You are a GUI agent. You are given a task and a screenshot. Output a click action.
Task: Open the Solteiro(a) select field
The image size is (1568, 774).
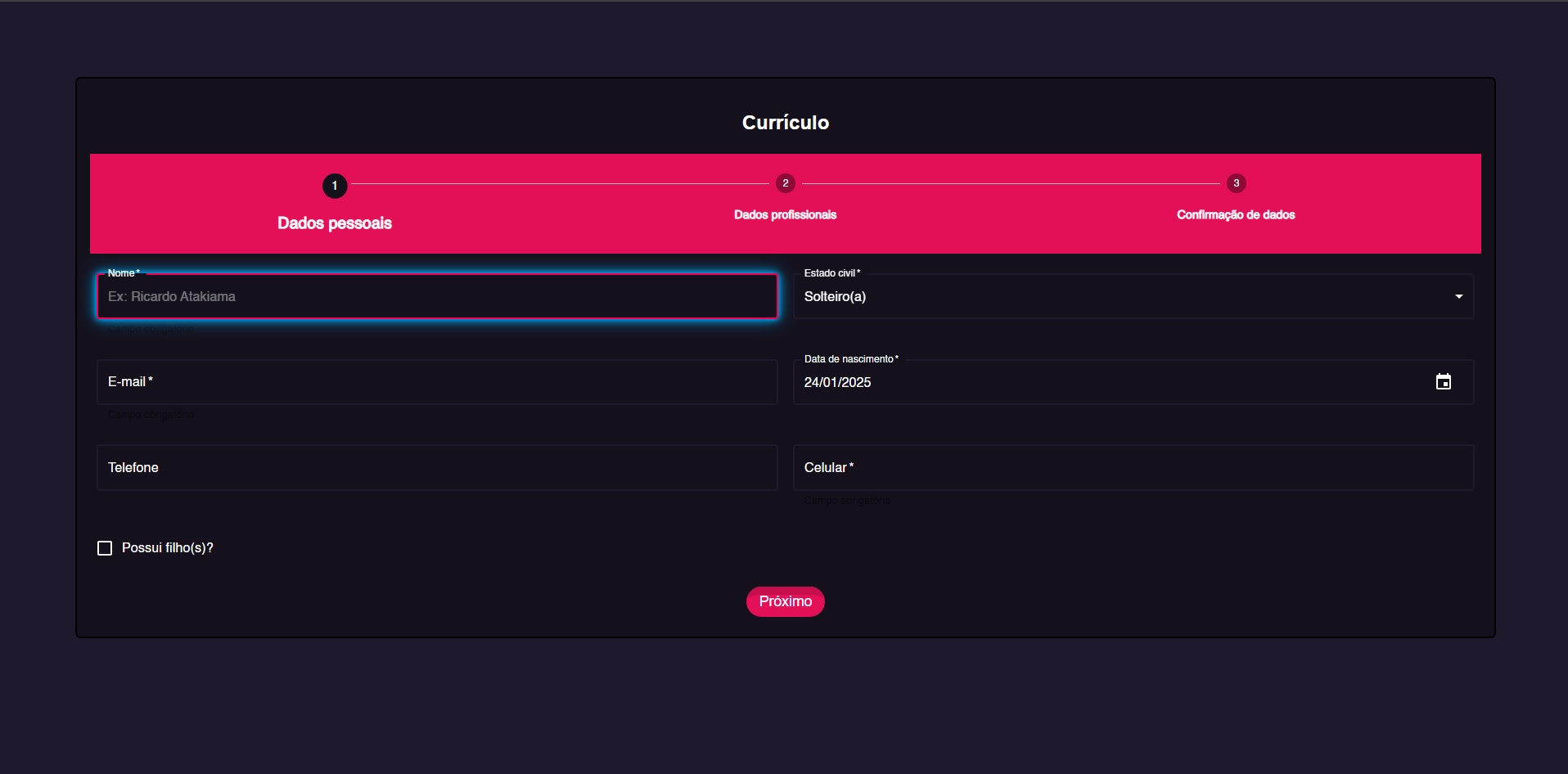pyautogui.click(x=1133, y=296)
